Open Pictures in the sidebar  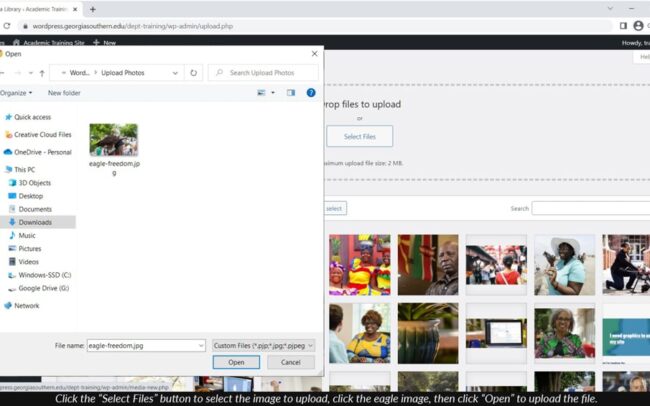coord(25,248)
